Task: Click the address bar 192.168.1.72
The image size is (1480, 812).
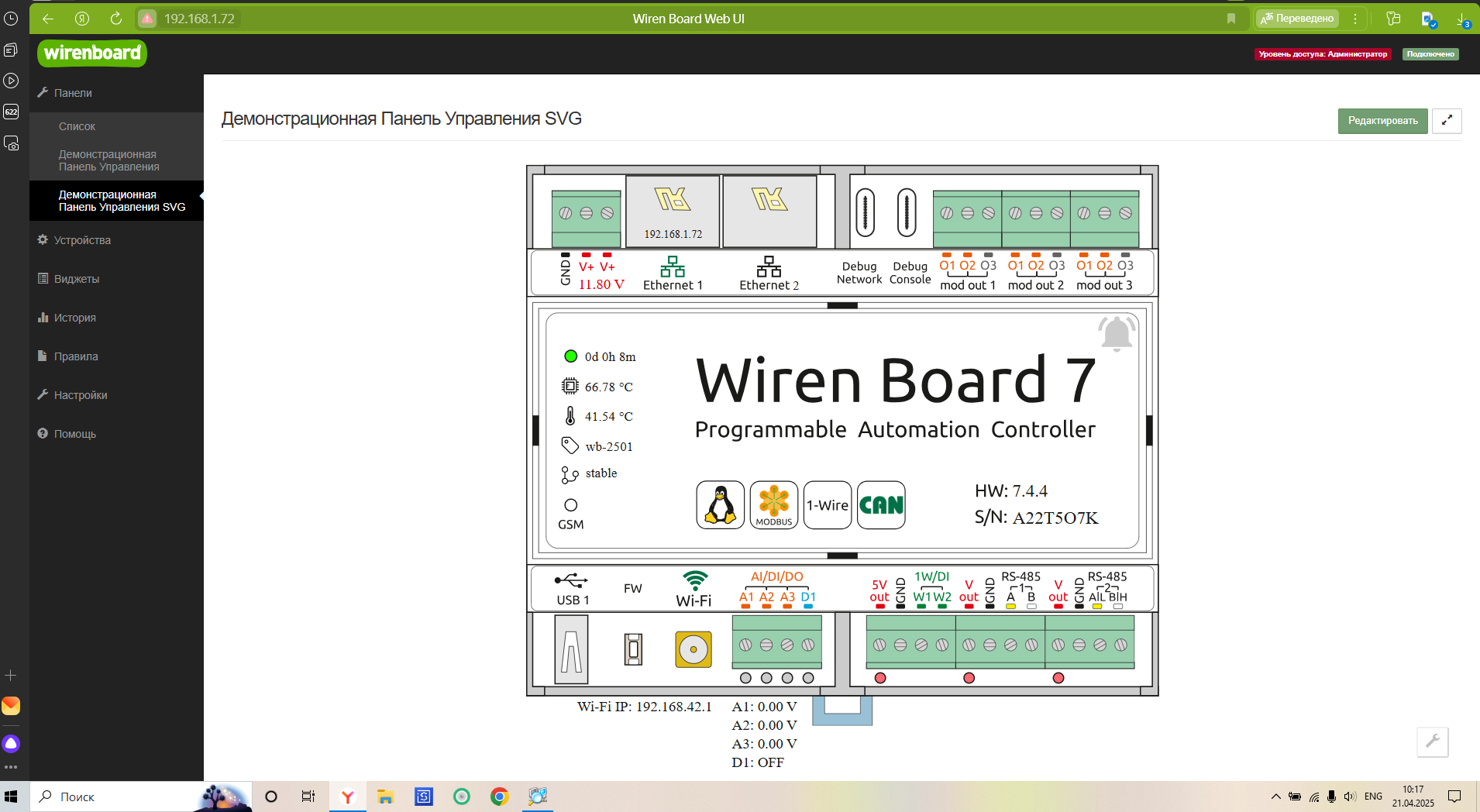Action: (x=199, y=19)
